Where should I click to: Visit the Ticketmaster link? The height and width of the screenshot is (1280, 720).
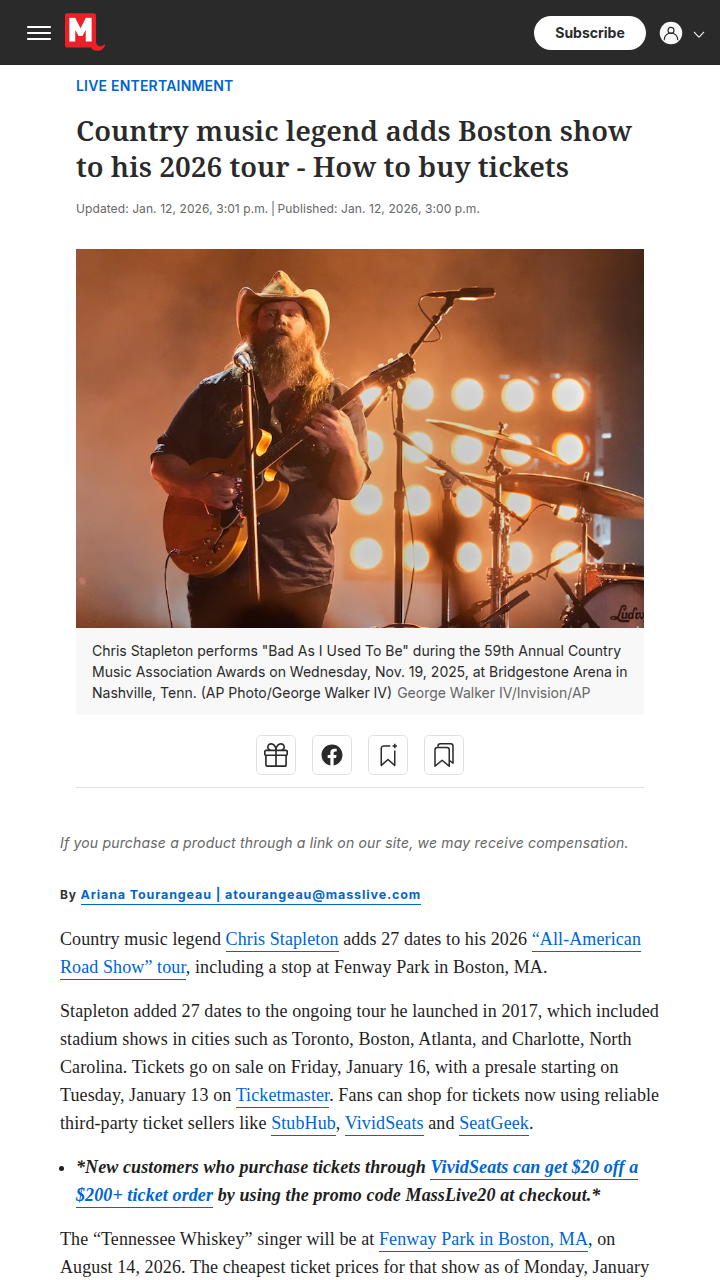click(284, 1095)
